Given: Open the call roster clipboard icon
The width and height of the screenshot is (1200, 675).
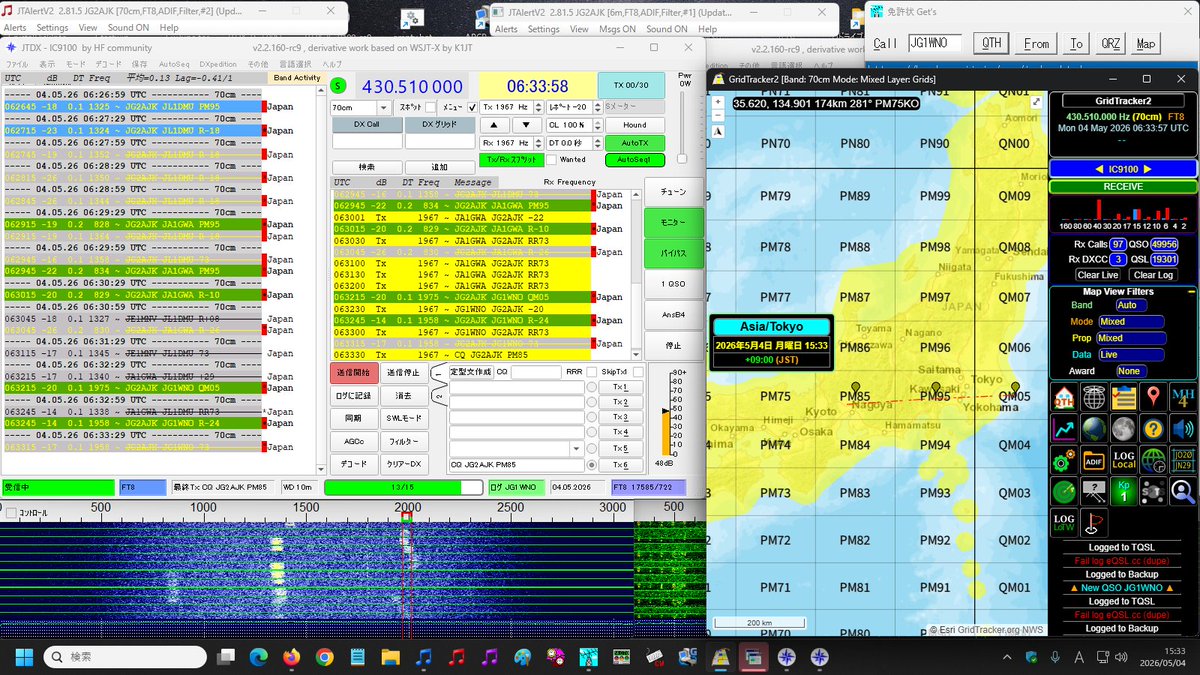Looking at the screenshot, I should pos(1124,397).
